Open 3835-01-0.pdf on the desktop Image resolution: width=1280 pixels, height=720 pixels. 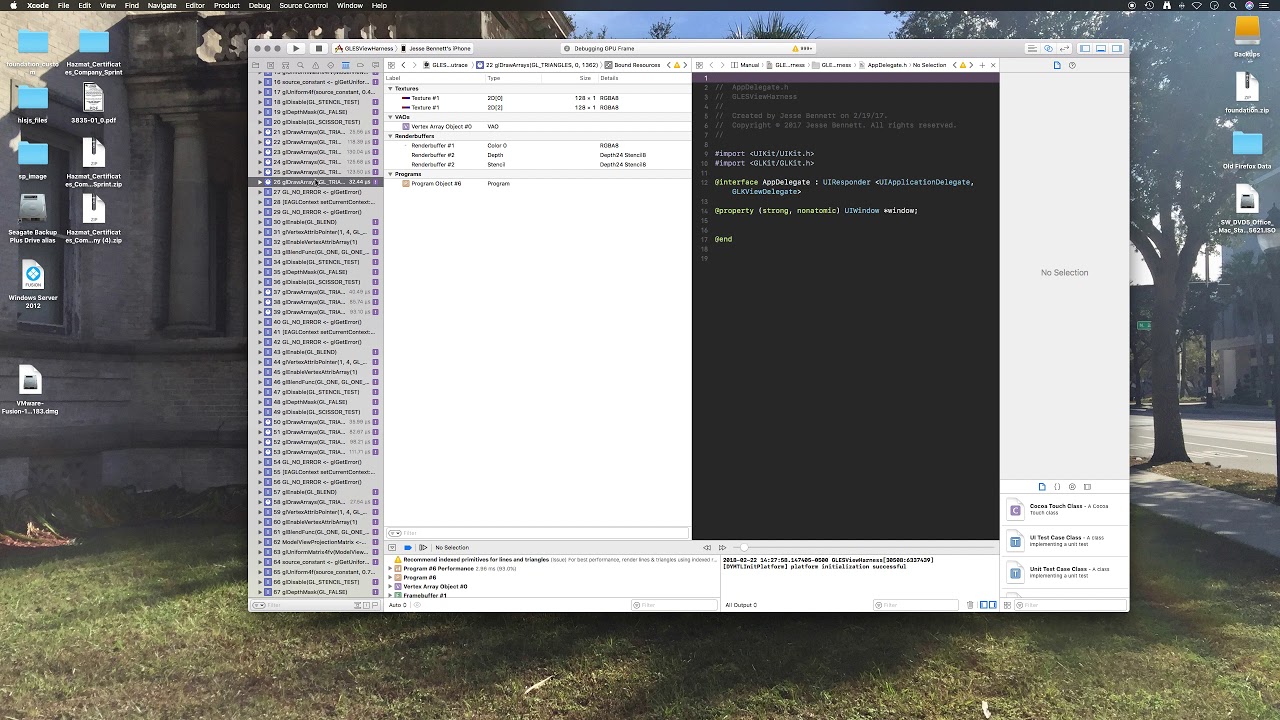pos(93,102)
